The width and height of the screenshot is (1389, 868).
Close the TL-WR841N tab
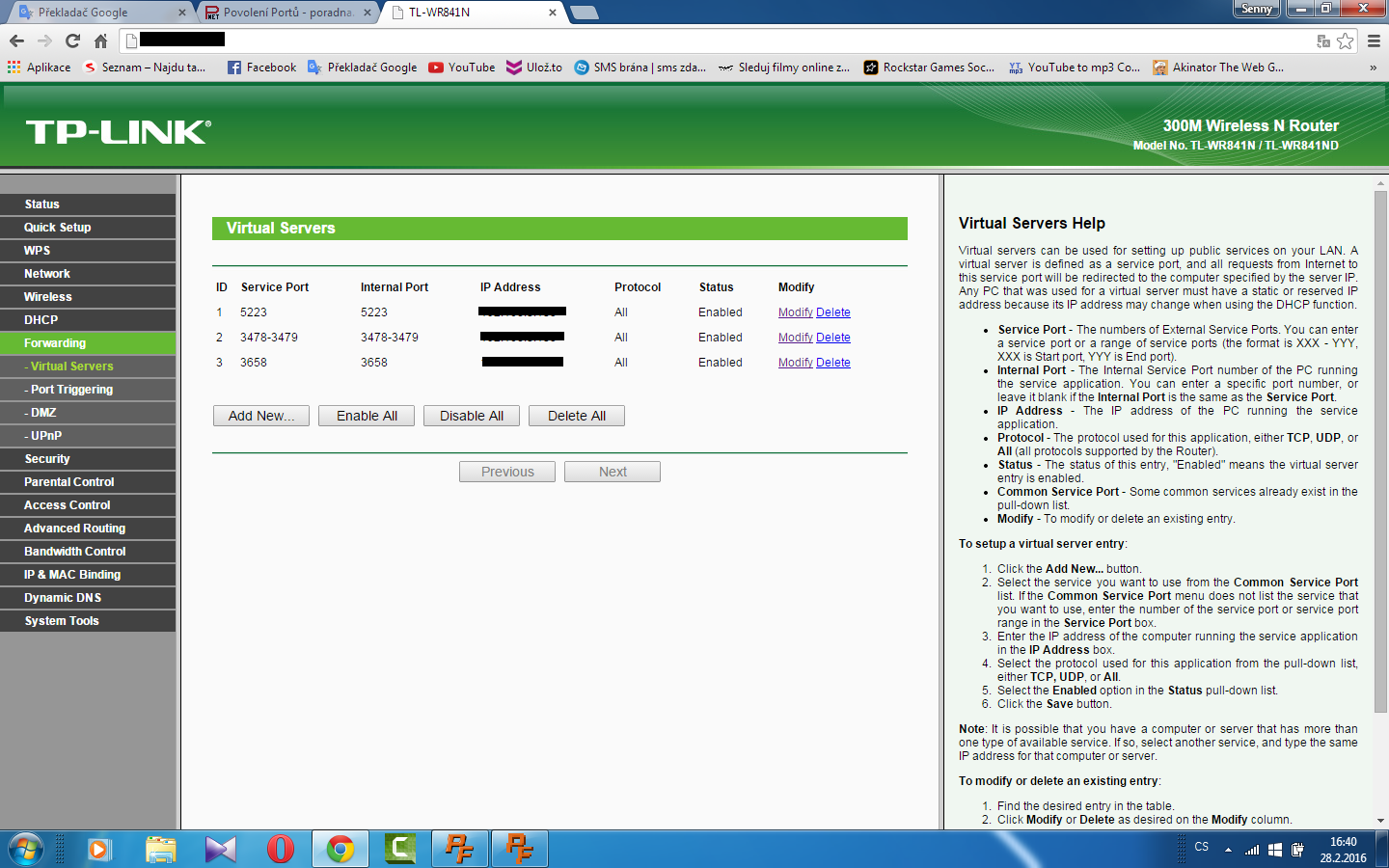(x=553, y=13)
